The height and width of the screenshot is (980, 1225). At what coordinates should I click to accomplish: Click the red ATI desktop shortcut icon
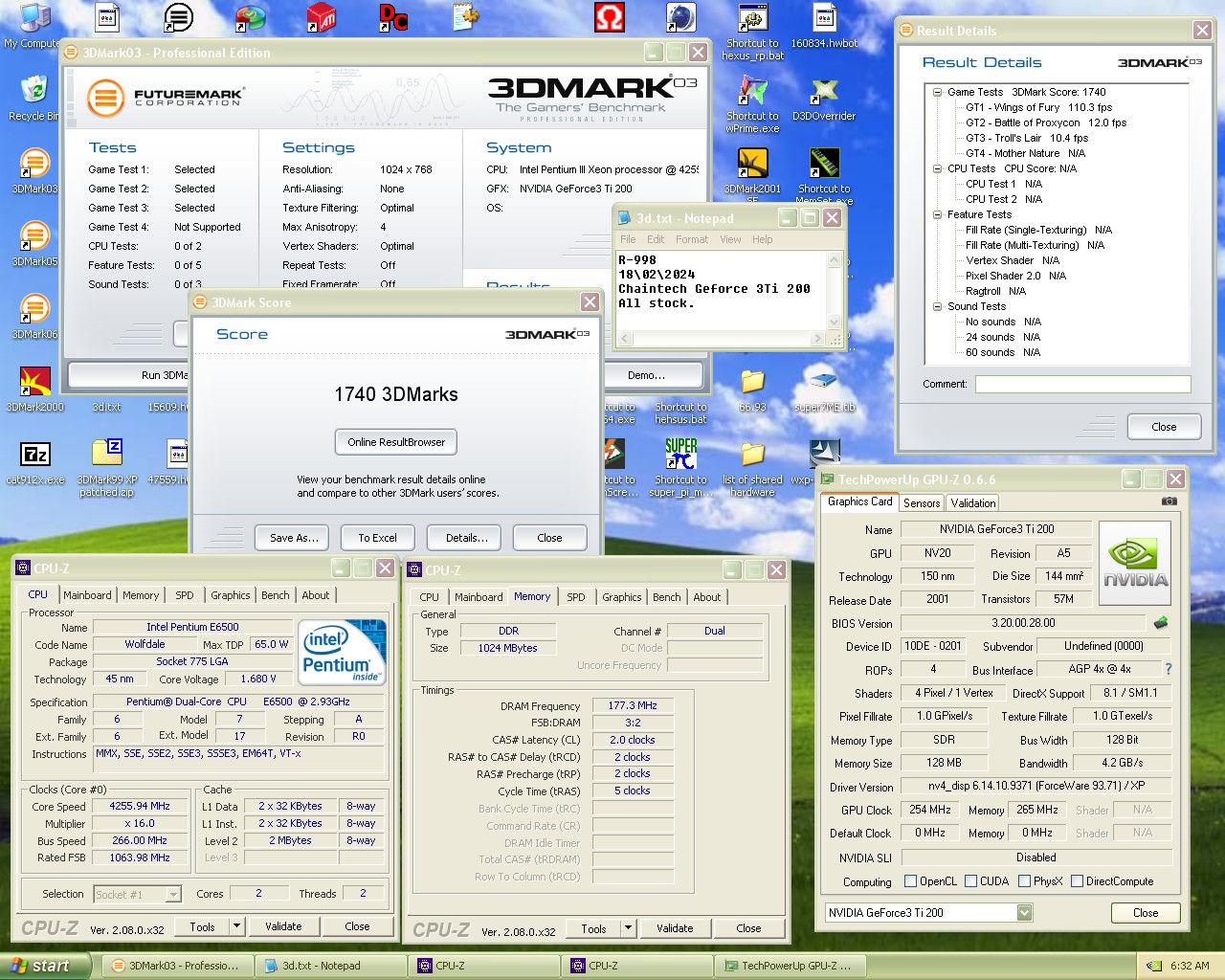(322, 17)
